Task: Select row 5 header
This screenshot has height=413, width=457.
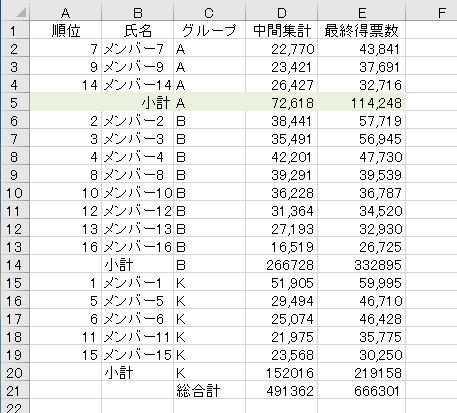Action: pos(15,103)
